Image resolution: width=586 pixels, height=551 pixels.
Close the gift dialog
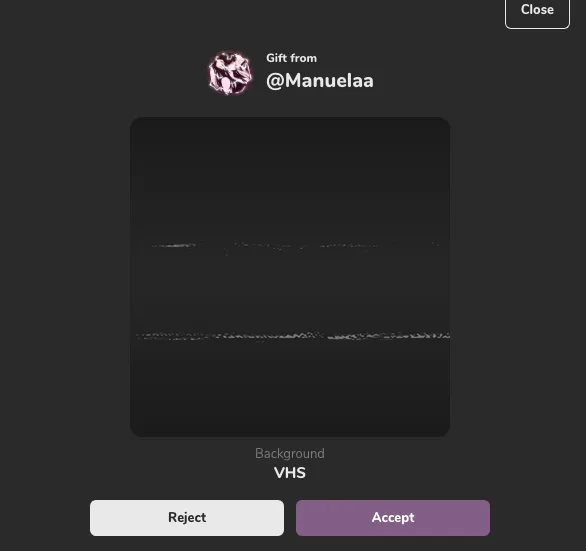[x=537, y=10]
